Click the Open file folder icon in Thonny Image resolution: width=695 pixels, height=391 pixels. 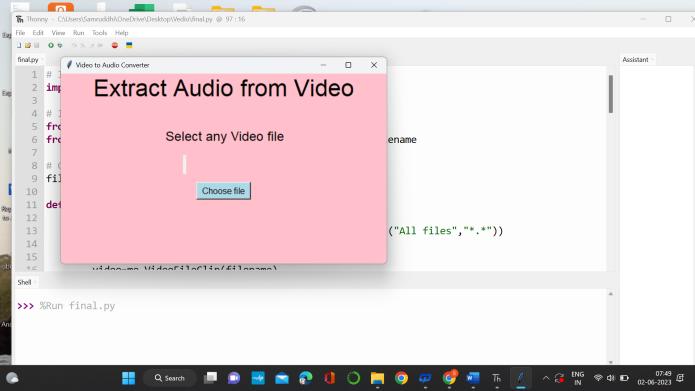coord(28,45)
